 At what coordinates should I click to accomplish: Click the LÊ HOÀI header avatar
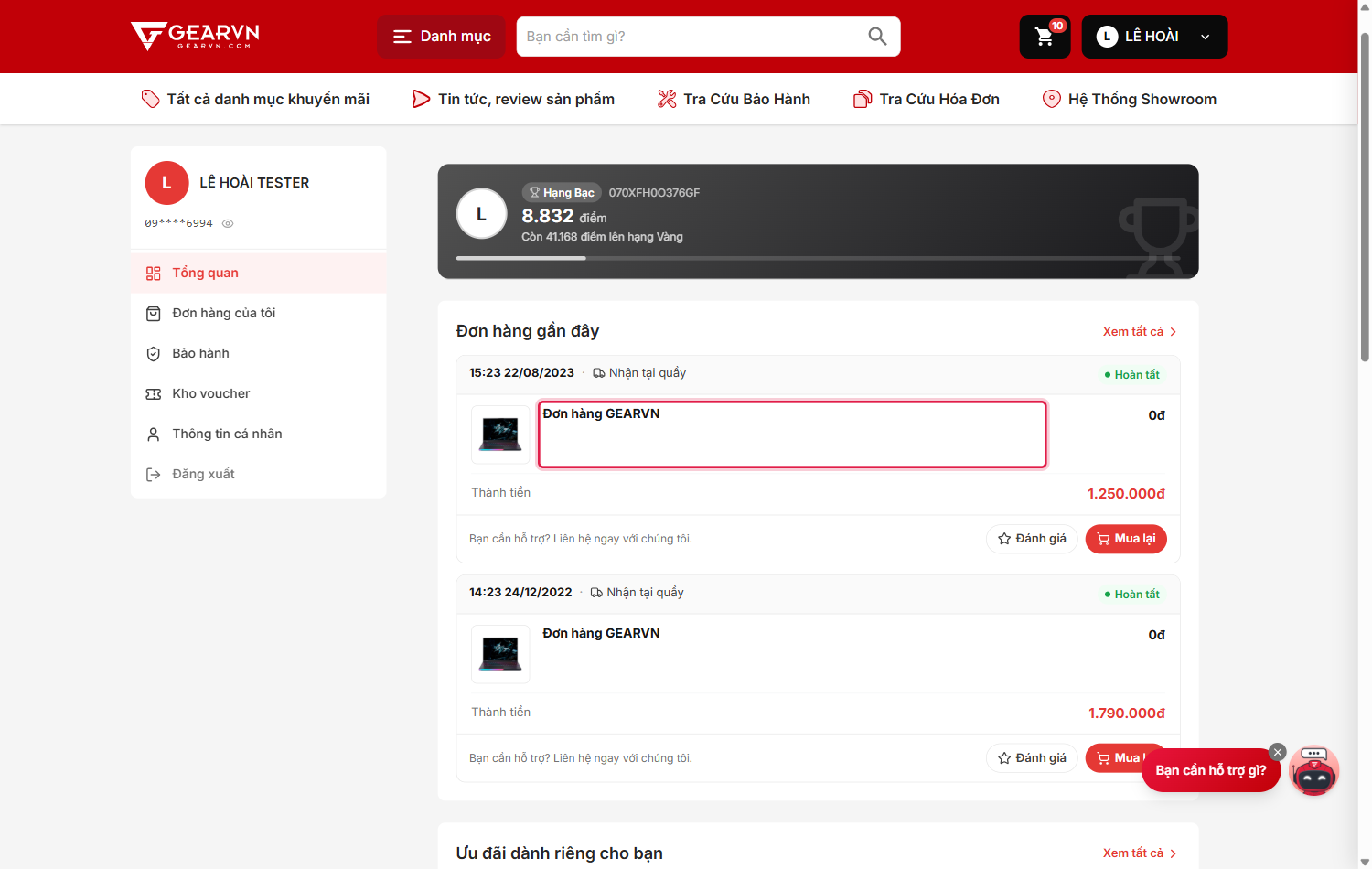[1107, 37]
